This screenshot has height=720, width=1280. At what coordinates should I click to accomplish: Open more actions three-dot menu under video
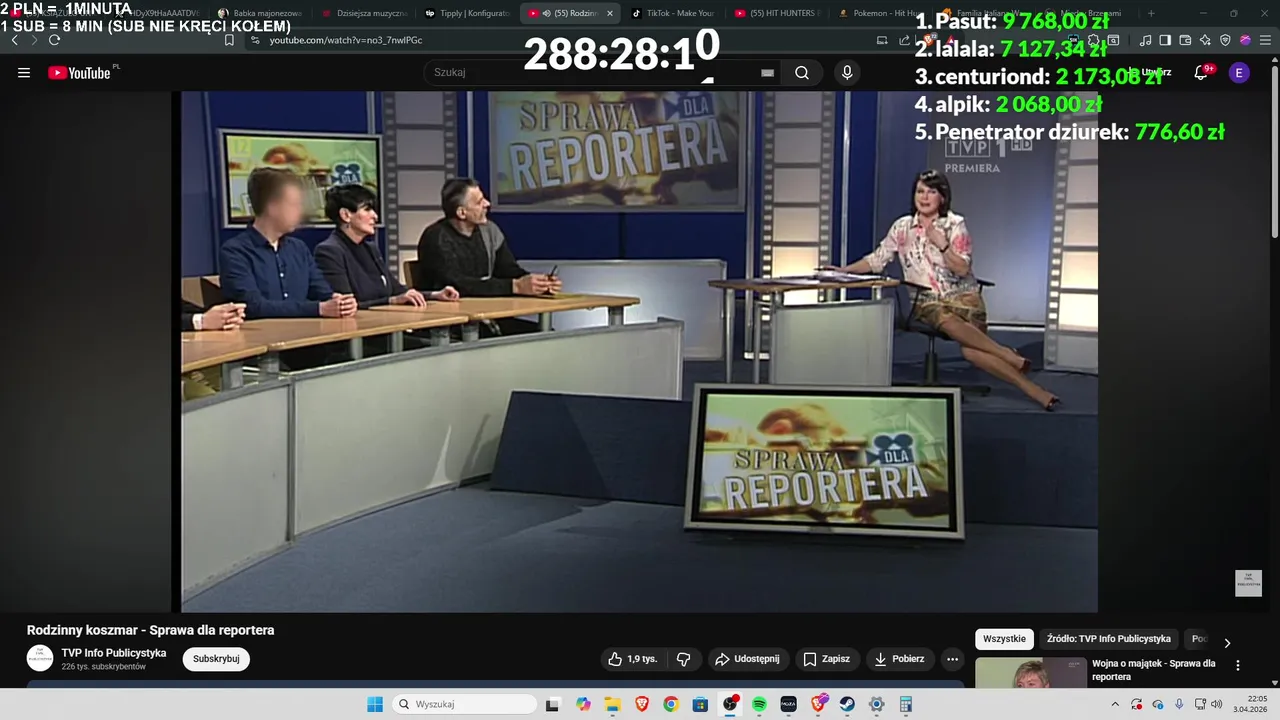pos(952,659)
